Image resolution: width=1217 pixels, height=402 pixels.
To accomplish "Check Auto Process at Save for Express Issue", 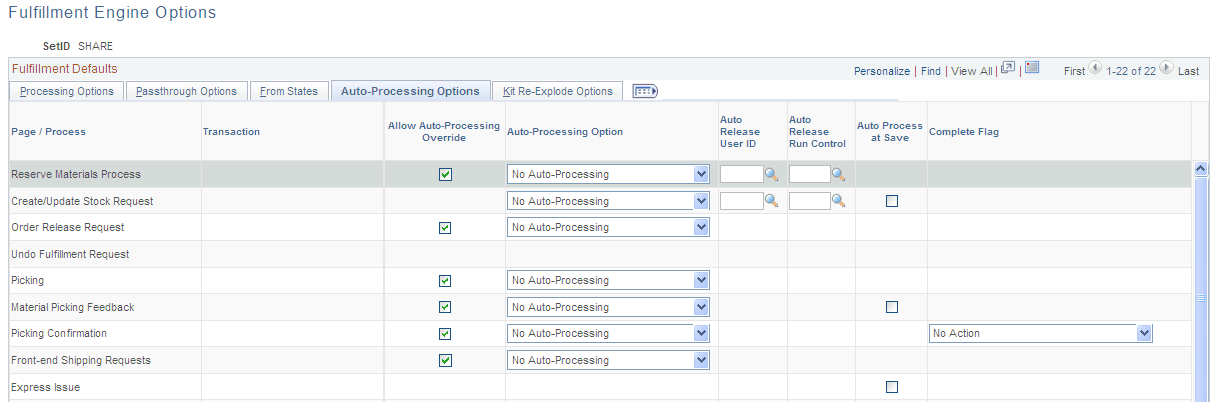I will 892,387.
